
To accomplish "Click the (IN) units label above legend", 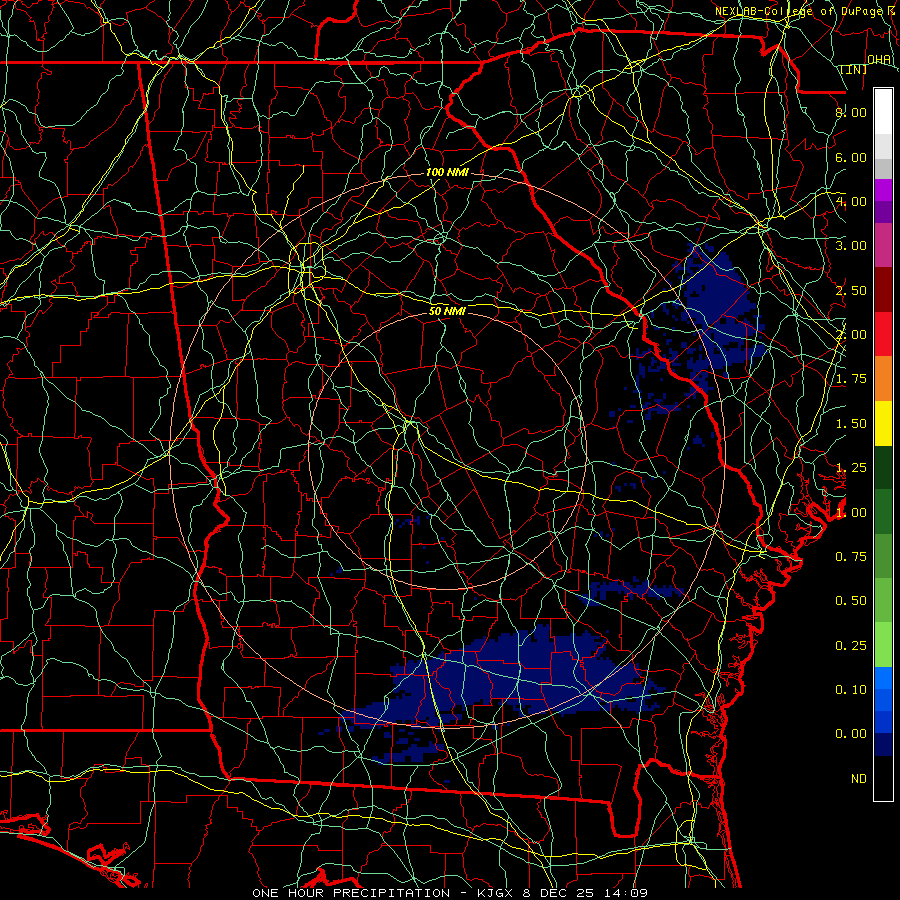I will point(854,69).
